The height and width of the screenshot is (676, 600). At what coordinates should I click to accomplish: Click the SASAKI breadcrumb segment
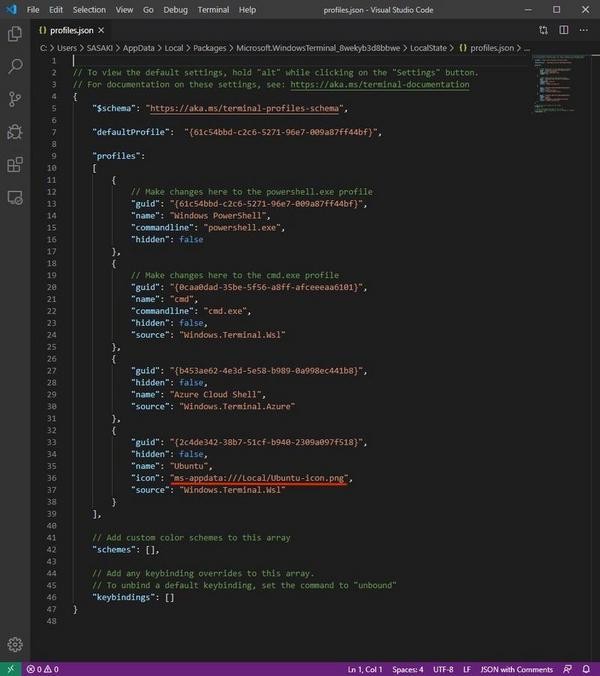(100, 48)
